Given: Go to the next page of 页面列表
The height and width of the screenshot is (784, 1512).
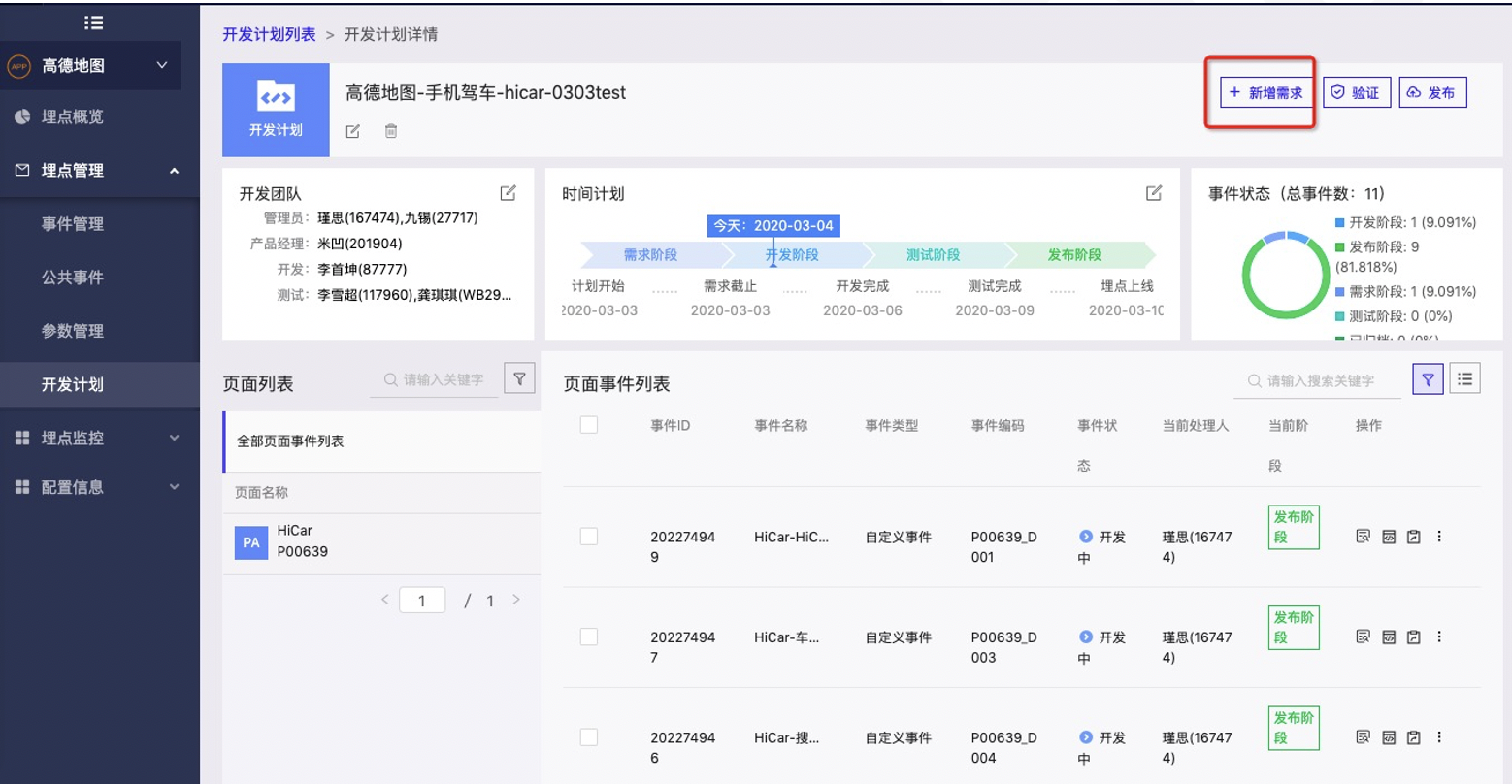Looking at the screenshot, I should (516, 600).
